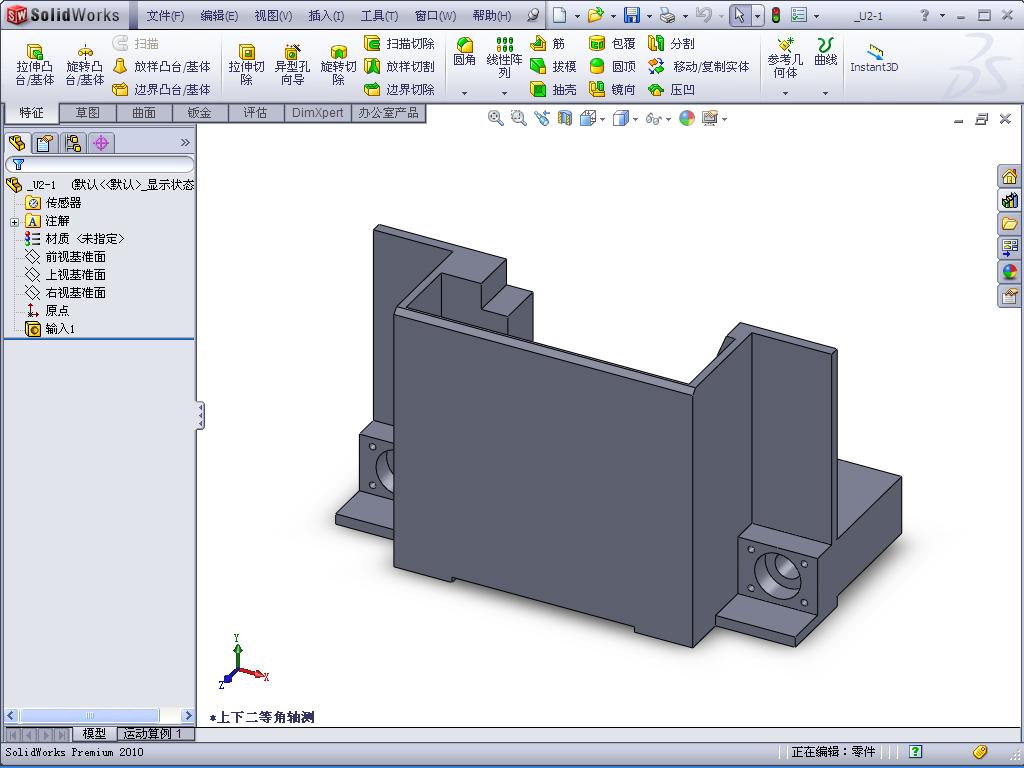
Task: Click the feature tree scroll right arrow
Action: (x=187, y=716)
